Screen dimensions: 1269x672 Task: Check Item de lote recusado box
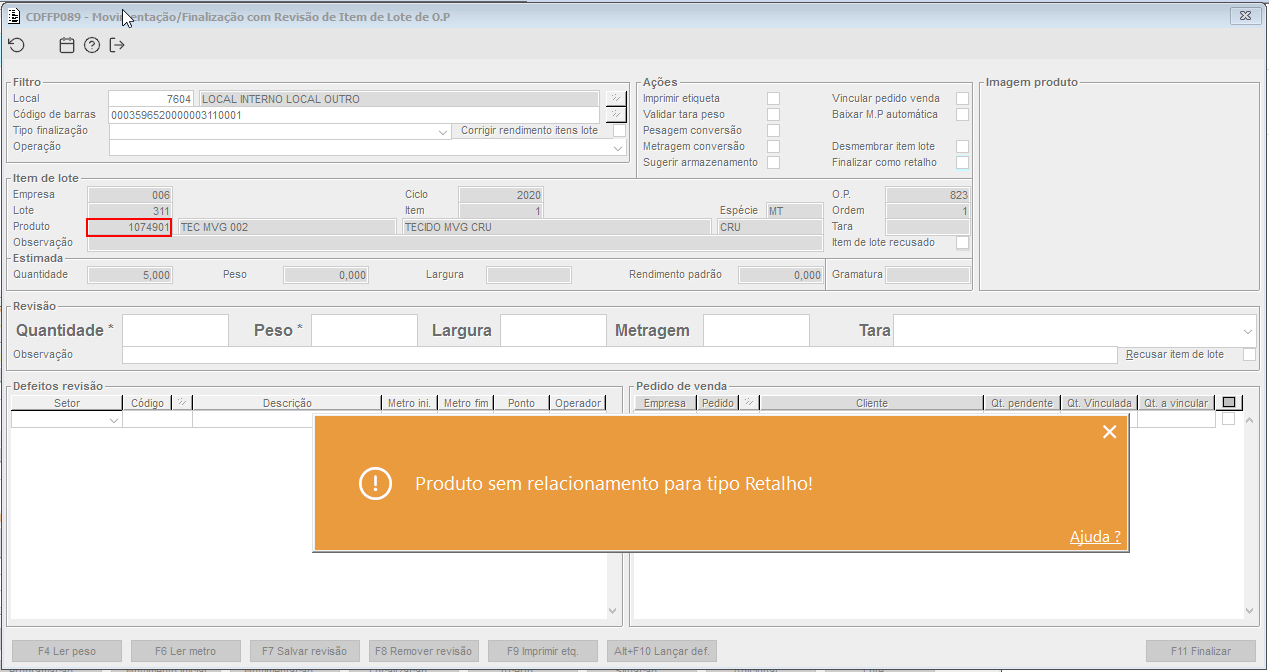coord(962,242)
